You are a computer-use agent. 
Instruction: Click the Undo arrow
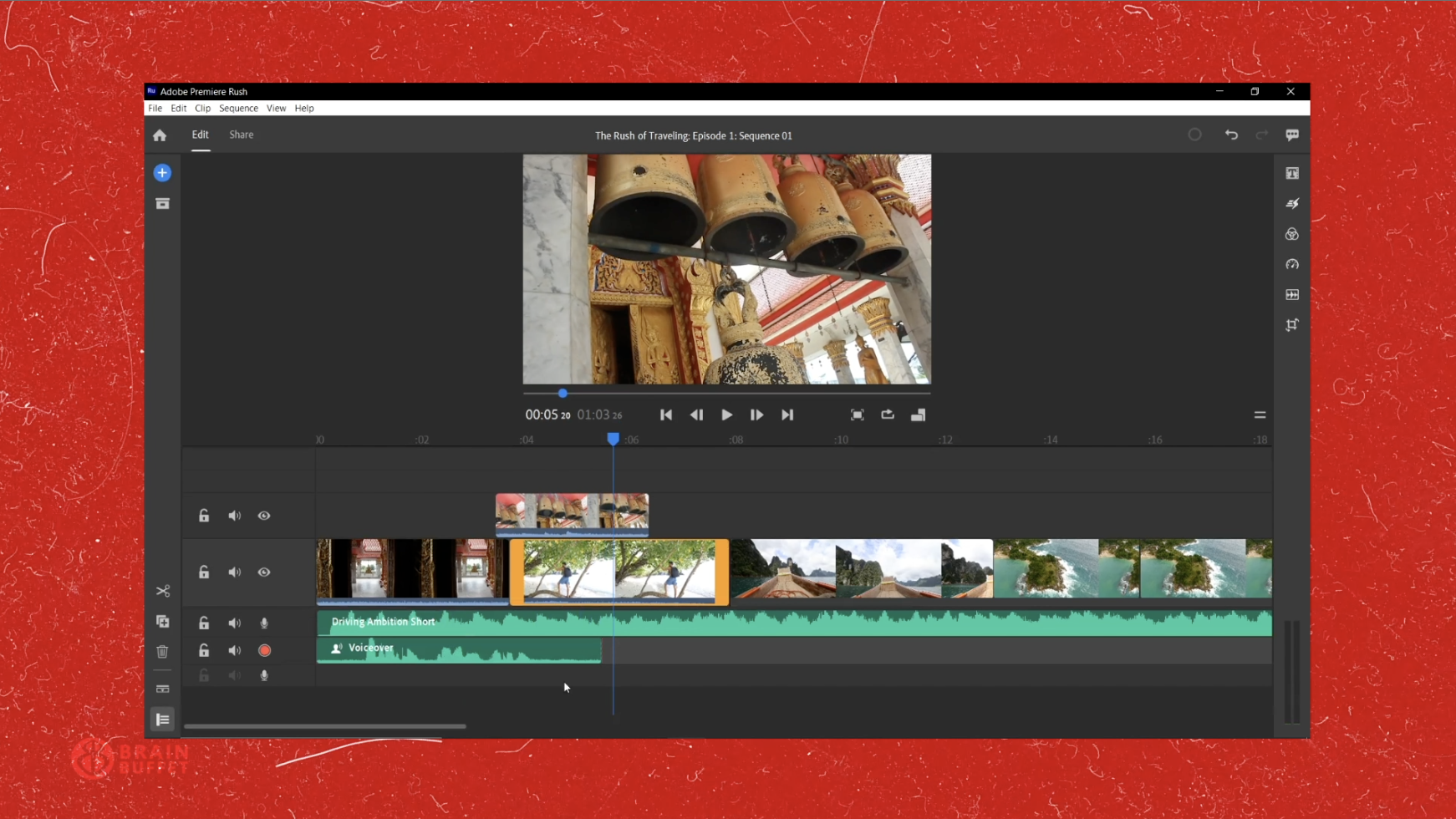(x=1231, y=135)
